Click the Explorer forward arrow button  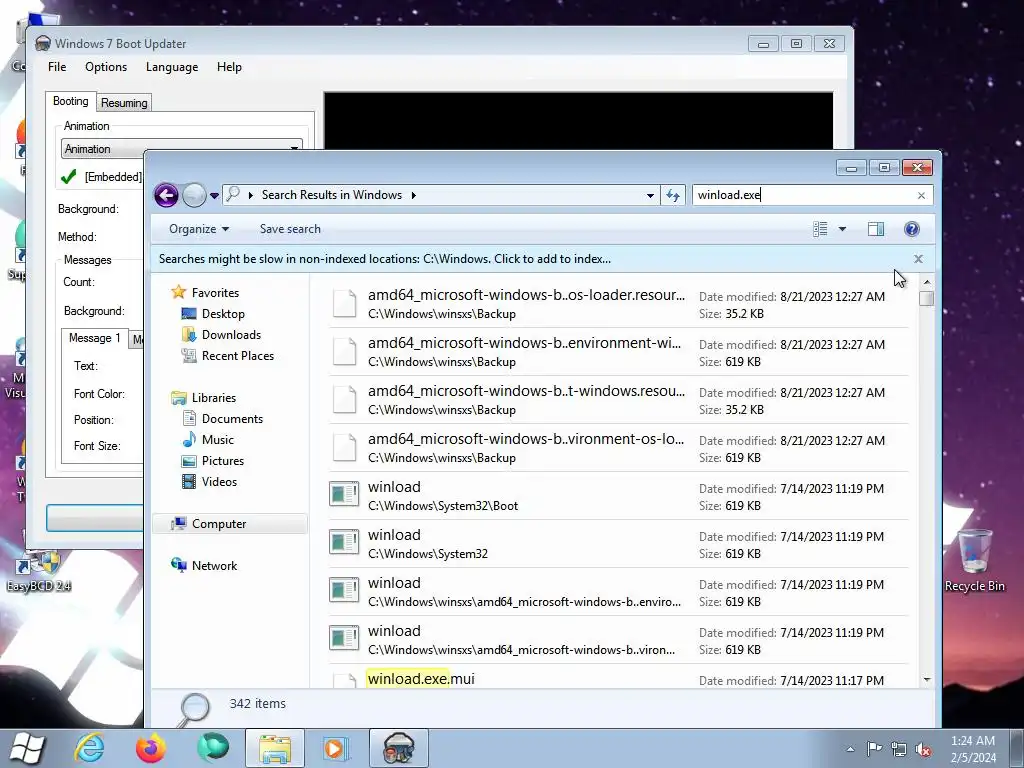[194, 195]
